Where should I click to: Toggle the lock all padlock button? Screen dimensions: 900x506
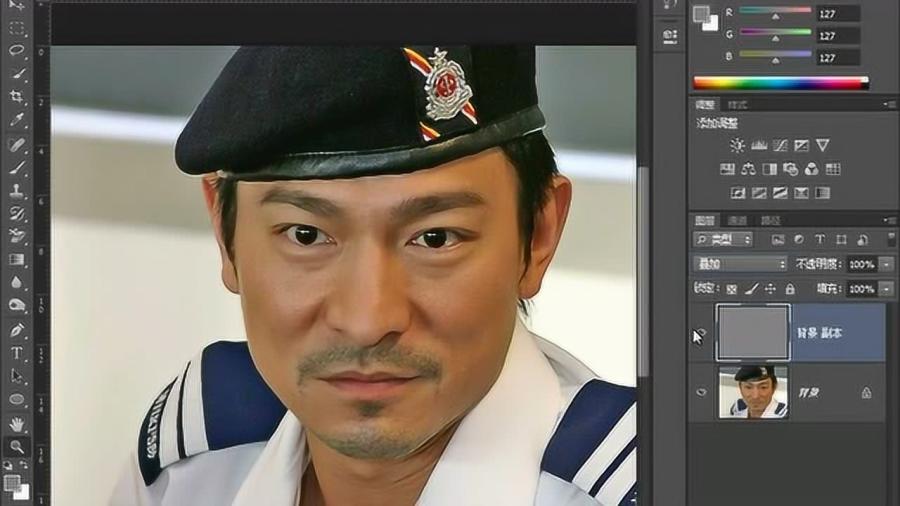point(790,288)
